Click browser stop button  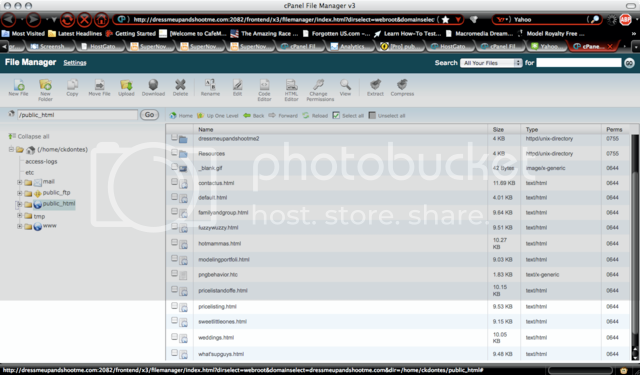pos(84,19)
